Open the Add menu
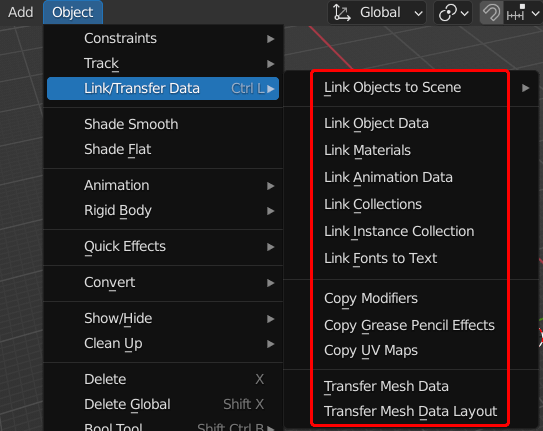Viewport: 543px width, 431px height. click(20, 12)
